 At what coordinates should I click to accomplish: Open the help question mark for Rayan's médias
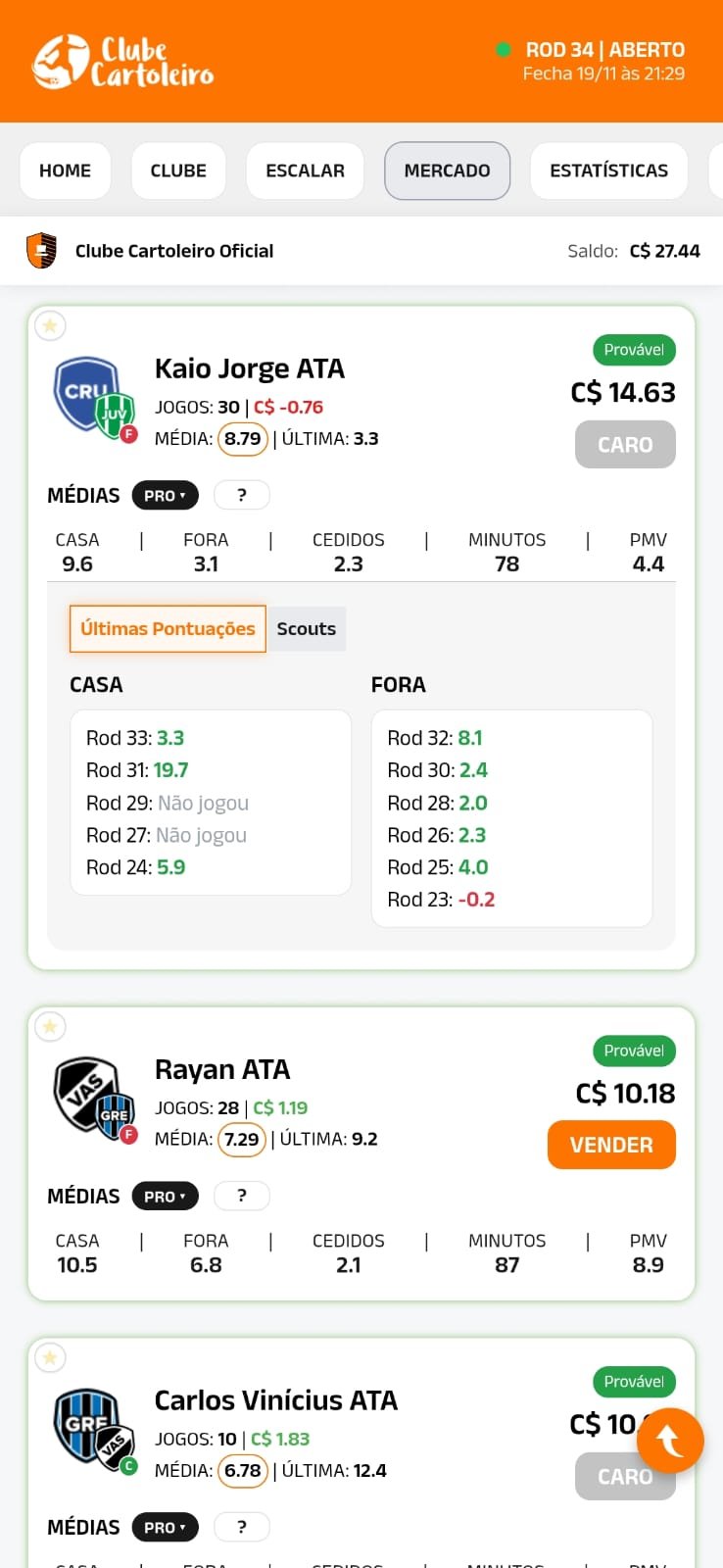[241, 1196]
